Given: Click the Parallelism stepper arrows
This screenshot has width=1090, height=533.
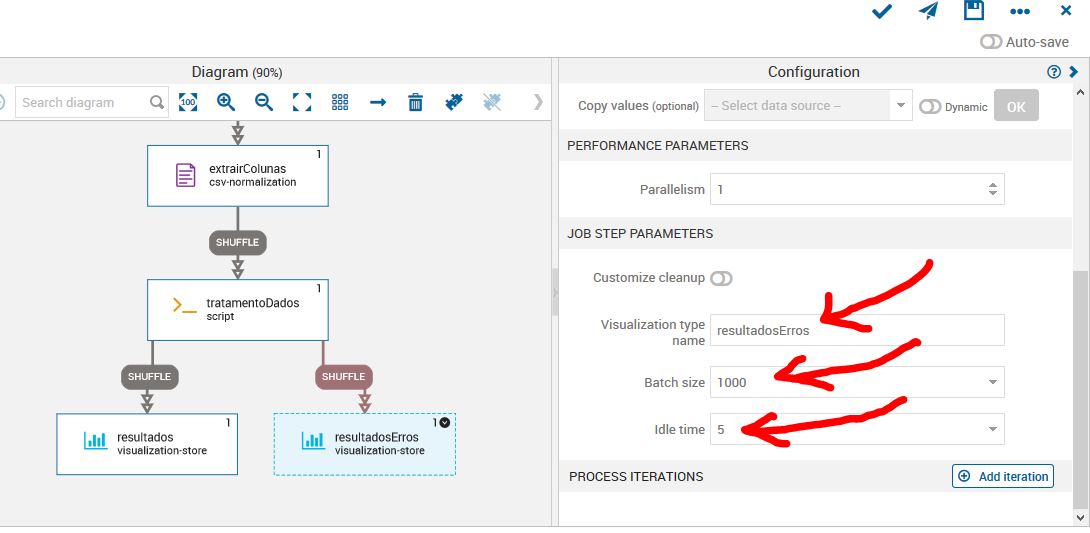Looking at the screenshot, I should click(992, 189).
